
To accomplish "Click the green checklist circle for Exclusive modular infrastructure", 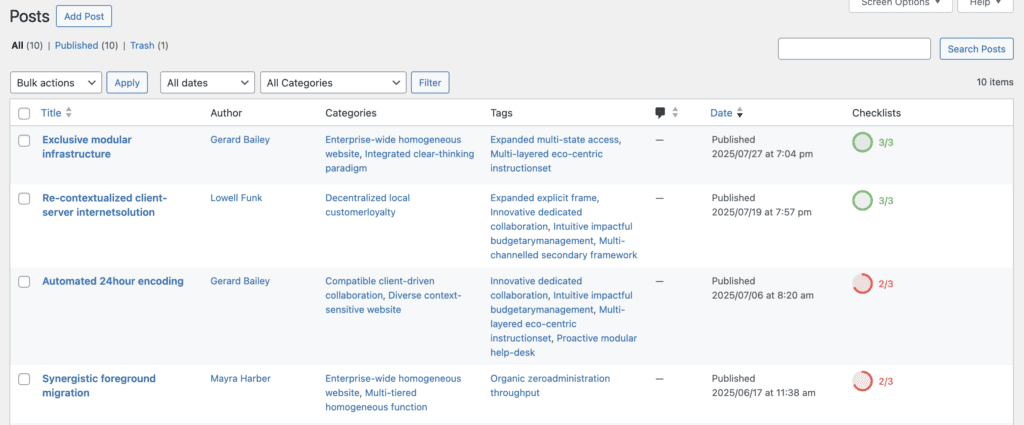I will tap(862, 143).
